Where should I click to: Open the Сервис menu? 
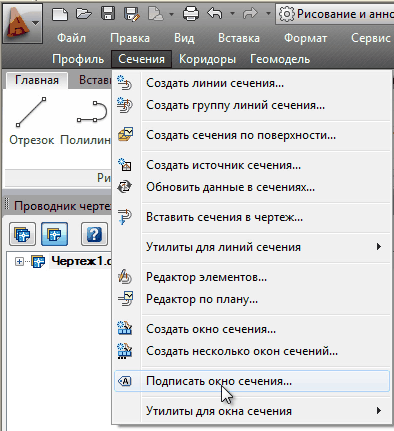click(x=371, y=38)
